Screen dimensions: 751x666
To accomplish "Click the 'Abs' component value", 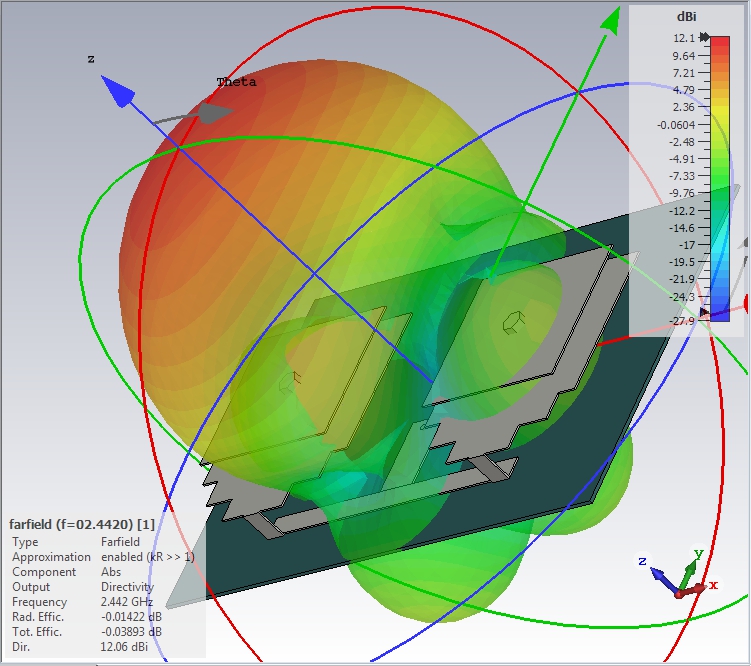I will [x=111, y=572].
